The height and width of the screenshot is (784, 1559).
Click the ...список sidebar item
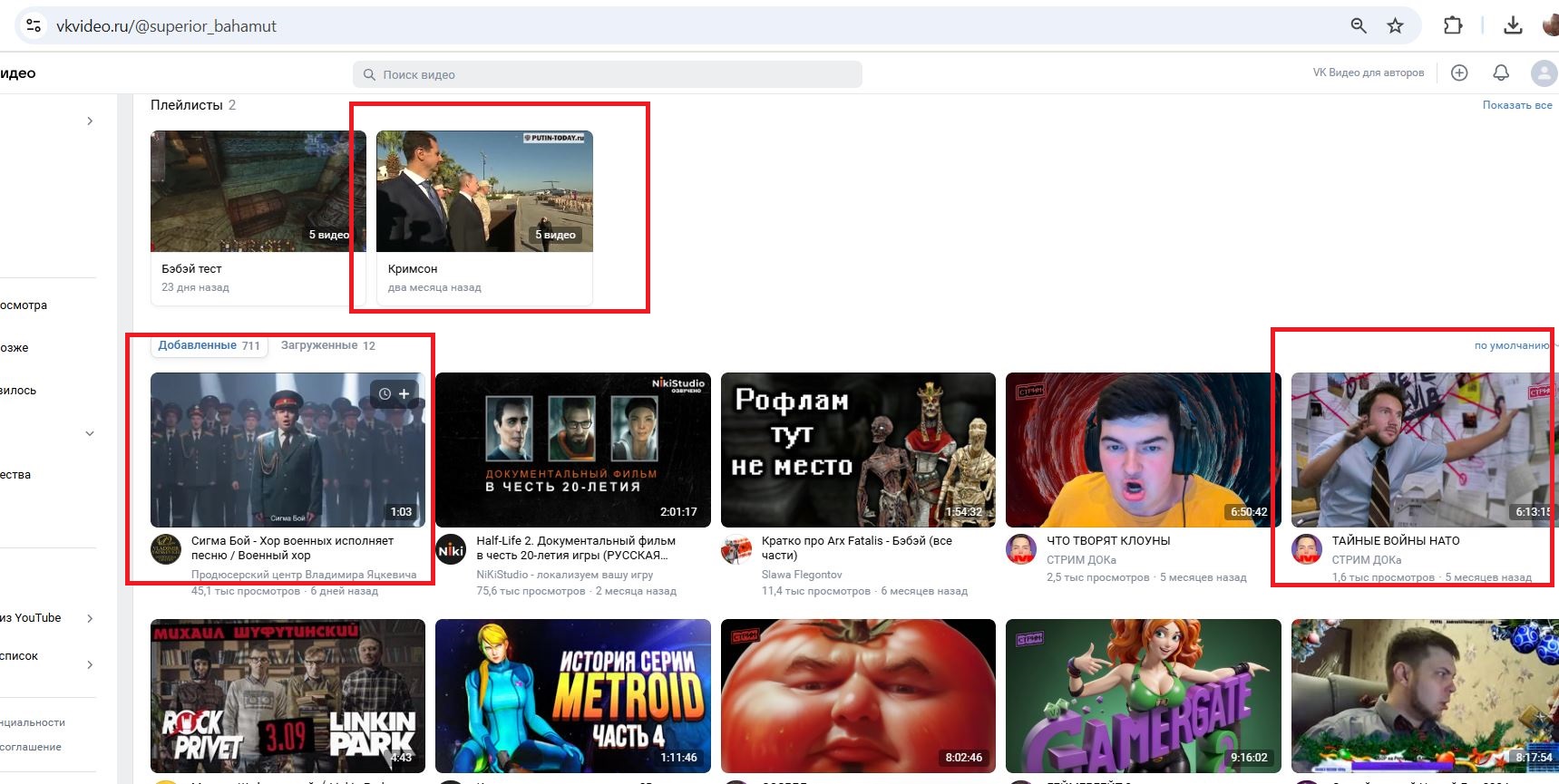pyautogui.click(x=19, y=656)
